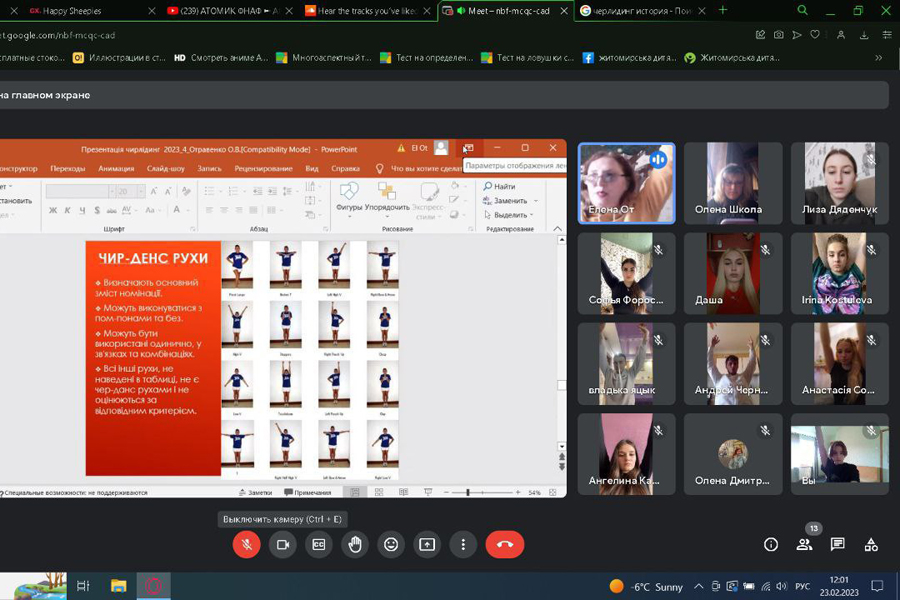Screen dimensions: 900x600
Task: Open the Тест на определен... bookmark
Action: coord(427,58)
